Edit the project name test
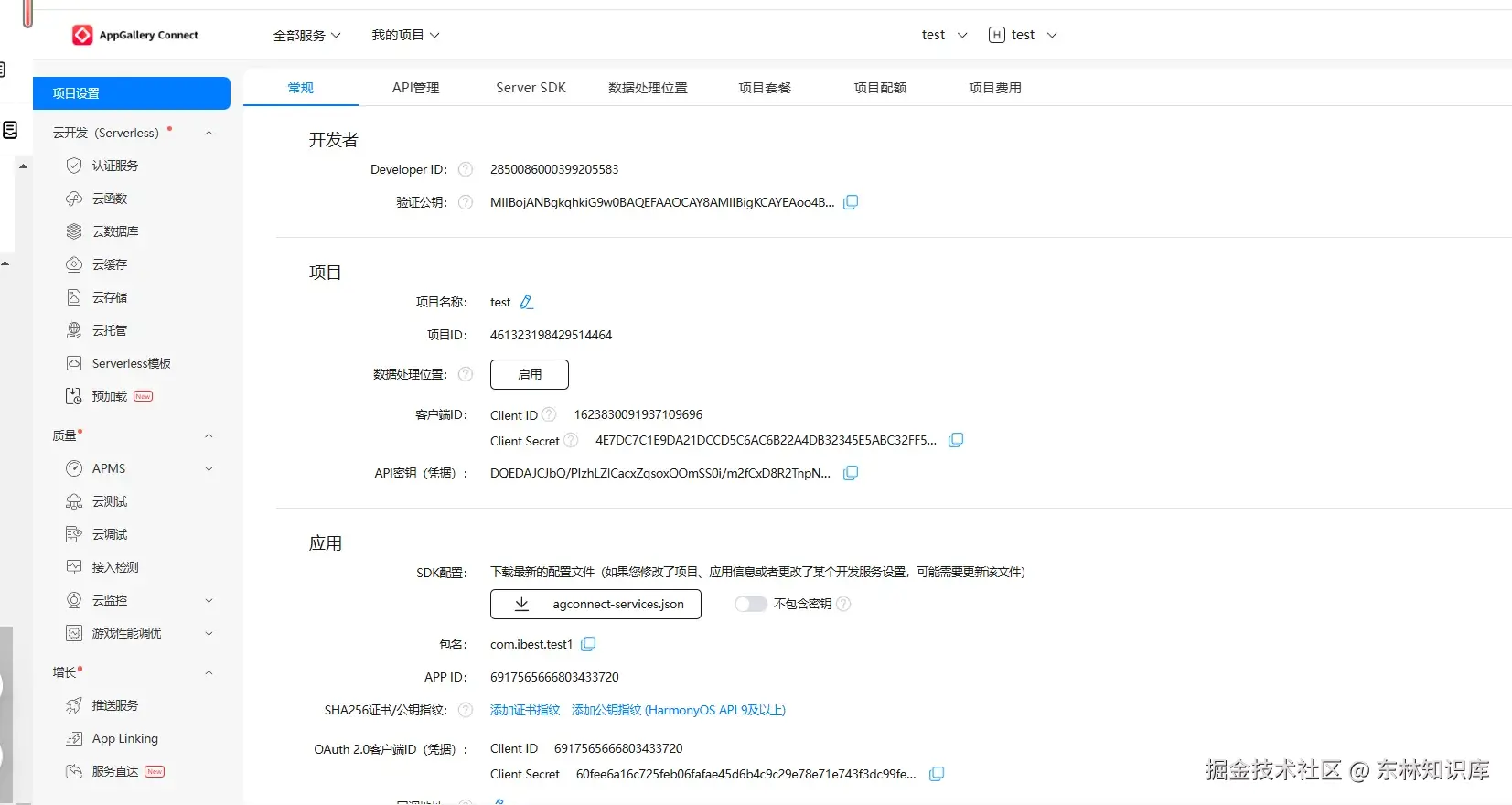The height and width of the screenshot is (805, 1512). click(x=527, y=302)
